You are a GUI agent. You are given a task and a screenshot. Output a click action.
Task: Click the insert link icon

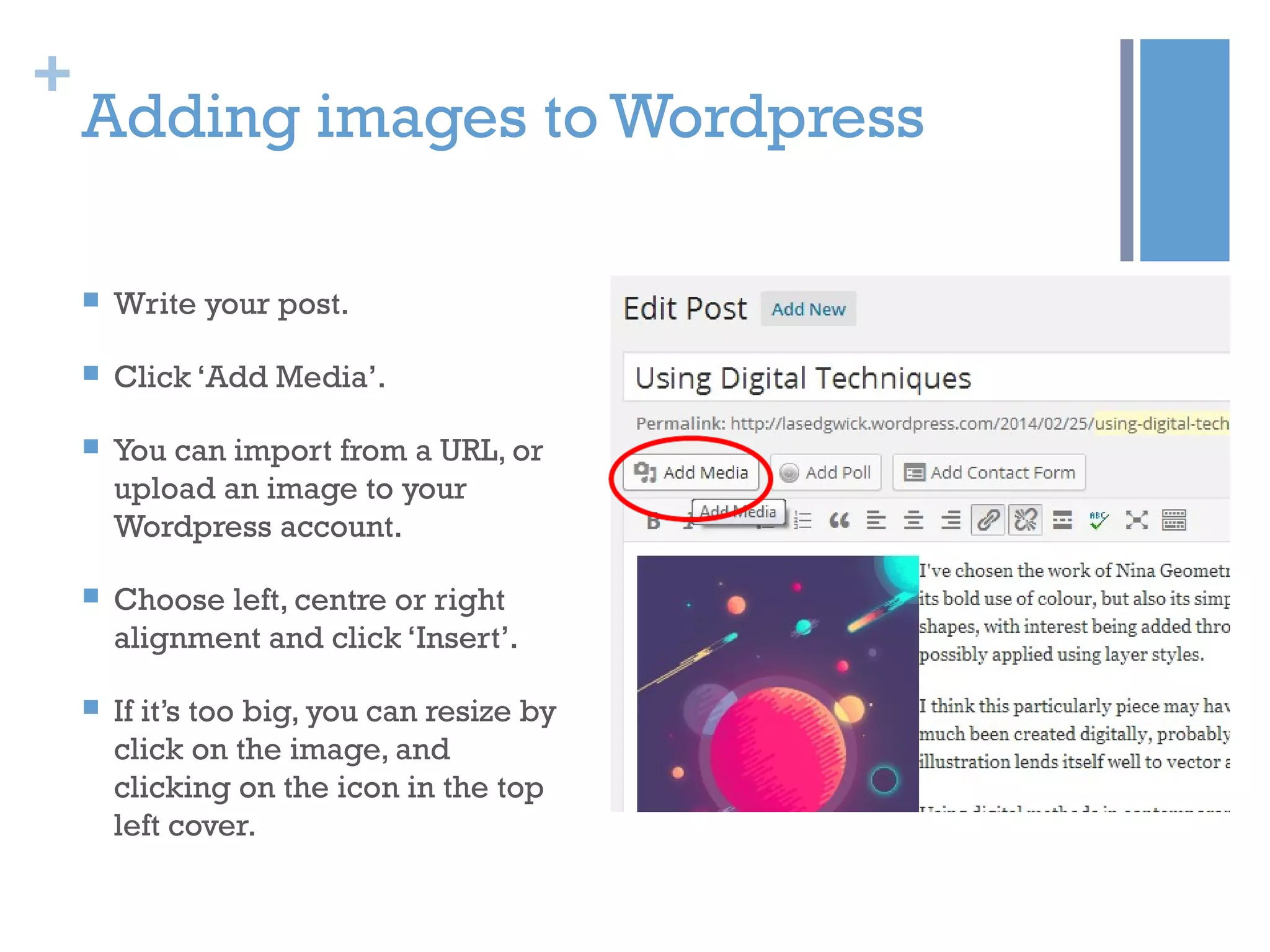pos(988,520)
